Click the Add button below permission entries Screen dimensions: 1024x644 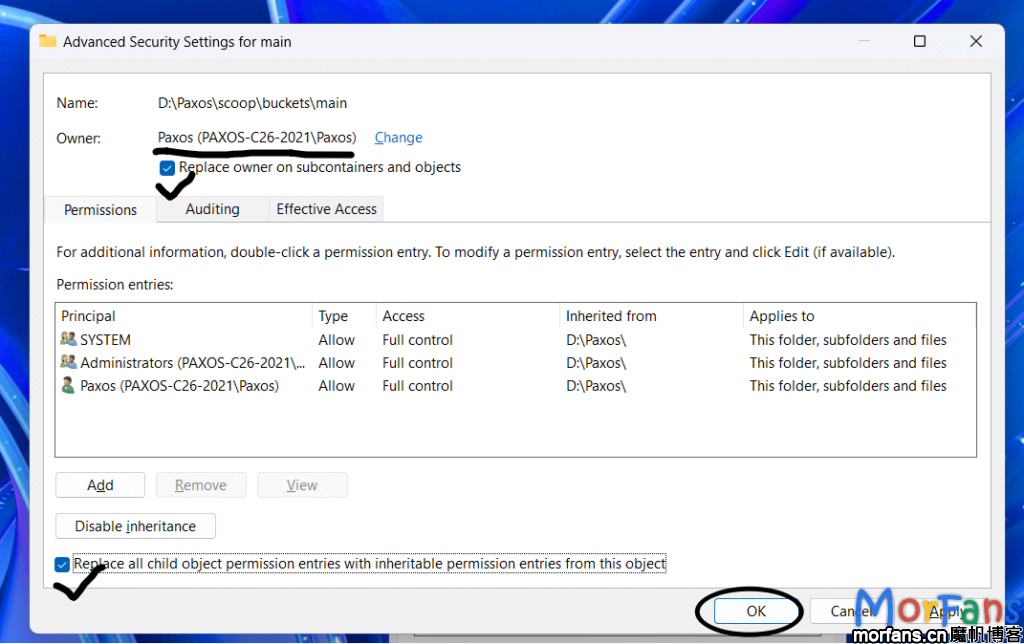[x=100, y=484]
